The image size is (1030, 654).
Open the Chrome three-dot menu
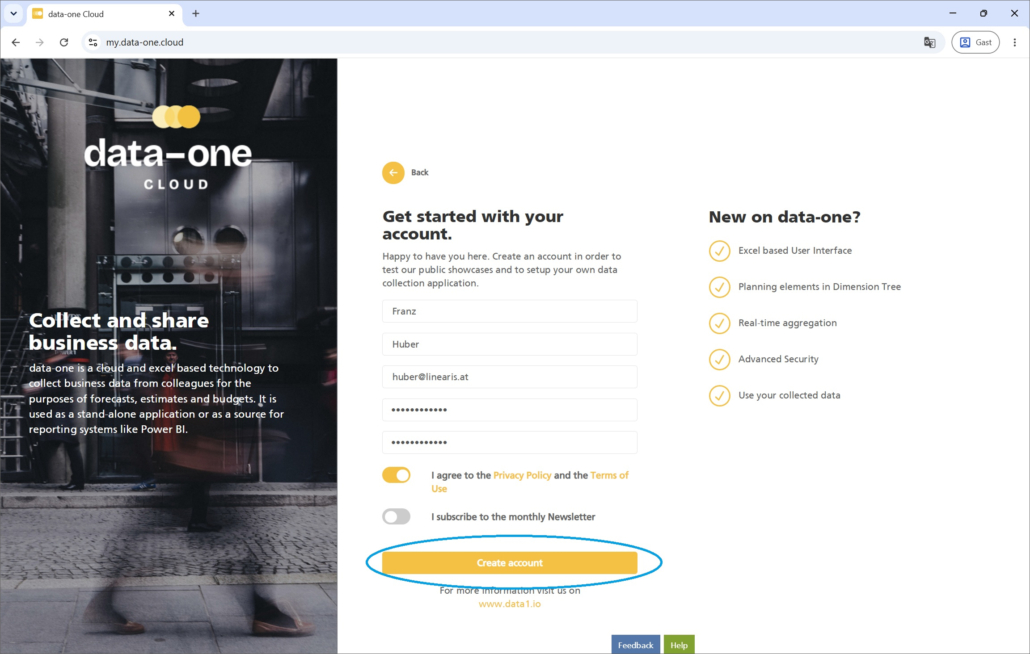[1014, 42]
